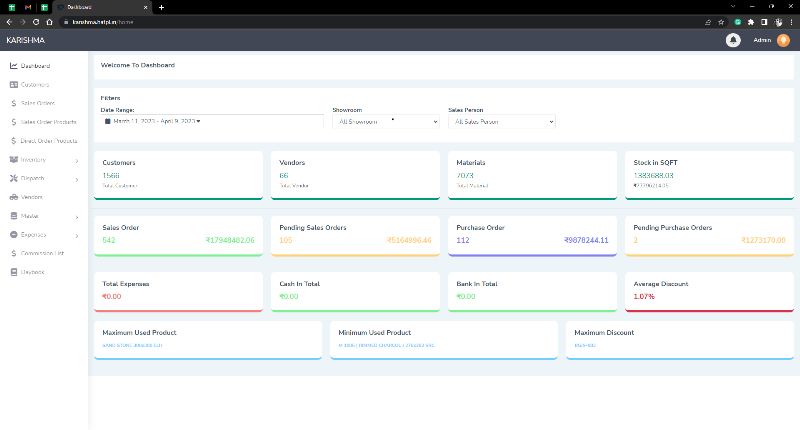
Task: Open a new browser tab
Action: point(161,7)
